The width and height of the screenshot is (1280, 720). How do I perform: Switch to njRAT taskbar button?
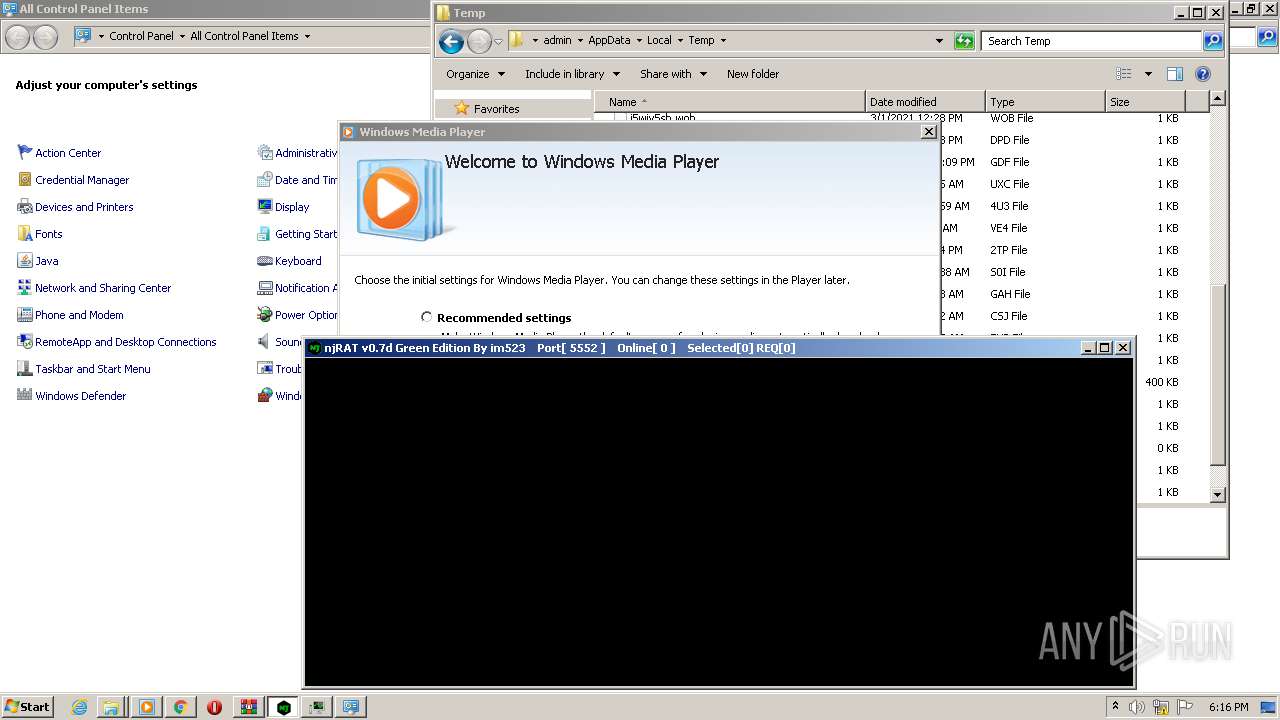tap(284, 707)
